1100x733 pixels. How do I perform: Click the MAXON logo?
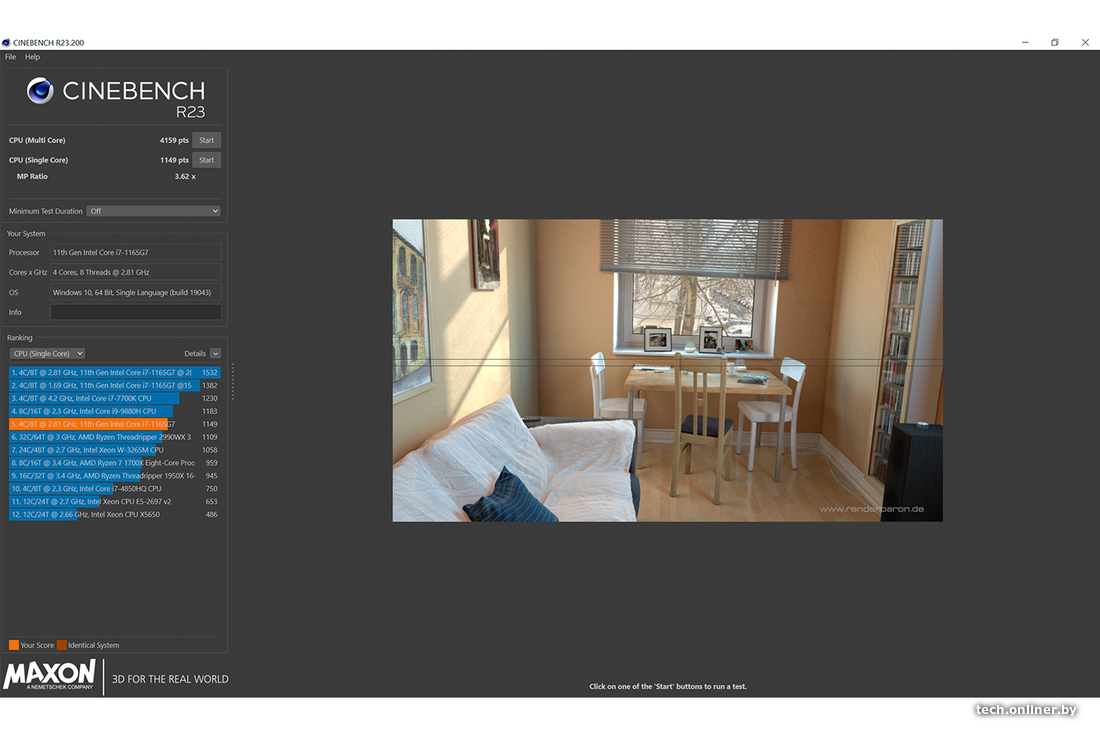pos(49,675)
